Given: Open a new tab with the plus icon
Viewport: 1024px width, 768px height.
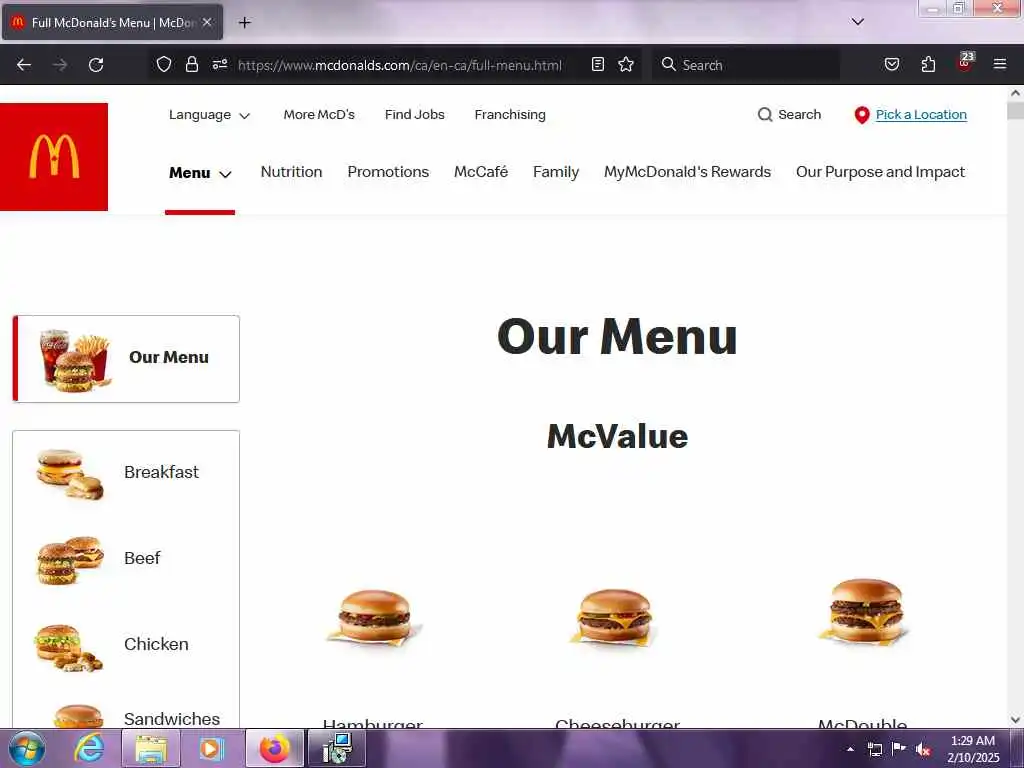Looking at the screenshot, I should [245, 23].
